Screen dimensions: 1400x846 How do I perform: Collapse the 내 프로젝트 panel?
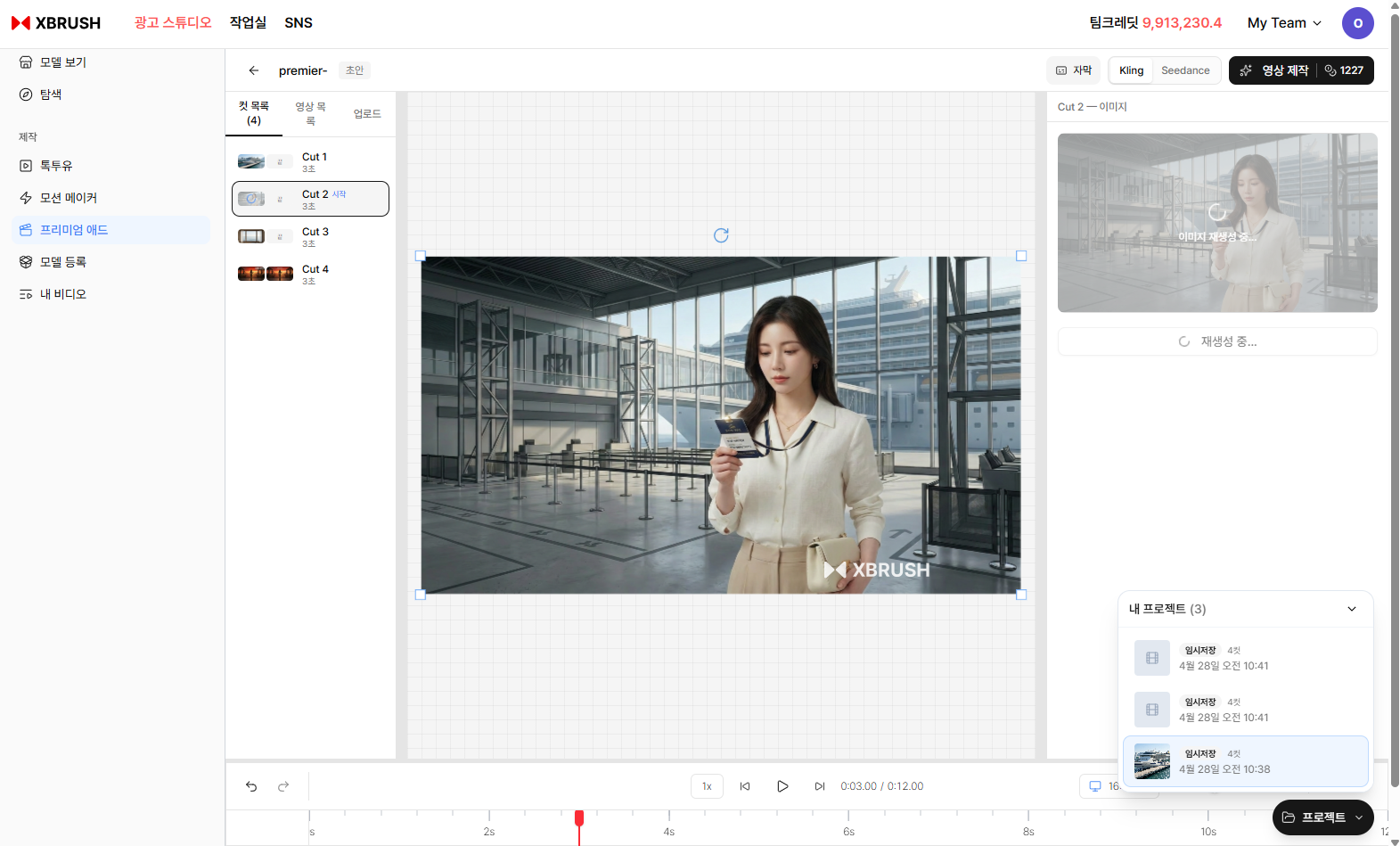1351,609
